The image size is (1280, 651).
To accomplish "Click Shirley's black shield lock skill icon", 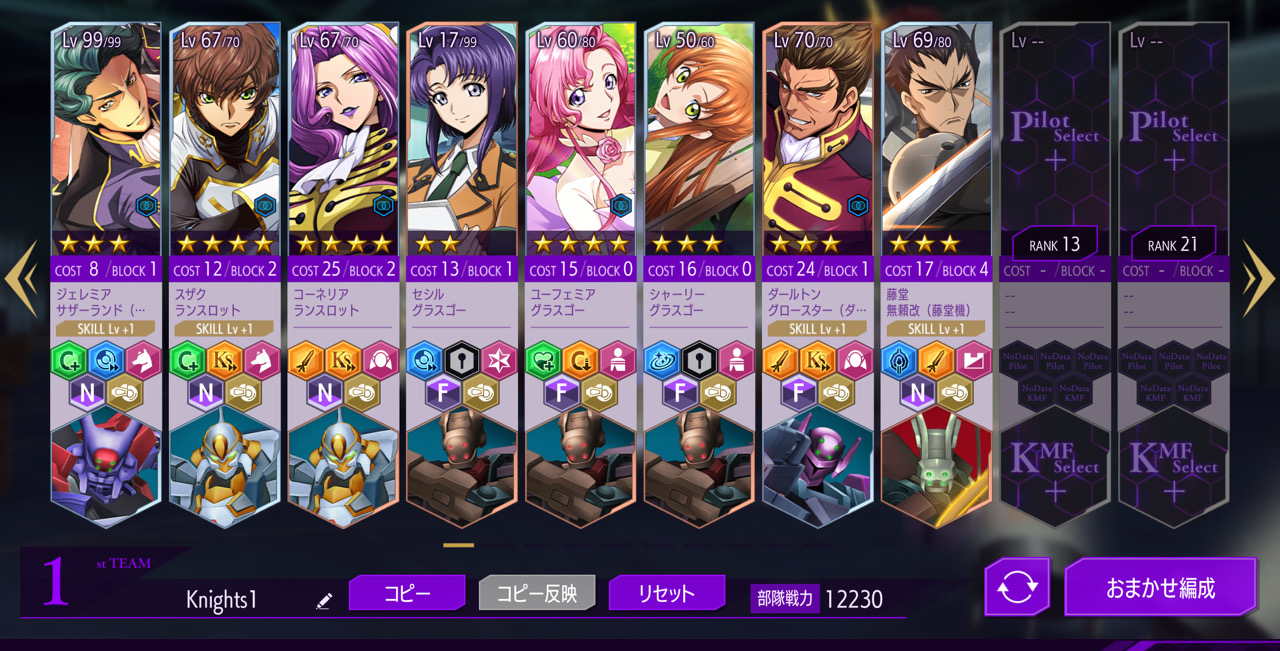I will [699, 361].
